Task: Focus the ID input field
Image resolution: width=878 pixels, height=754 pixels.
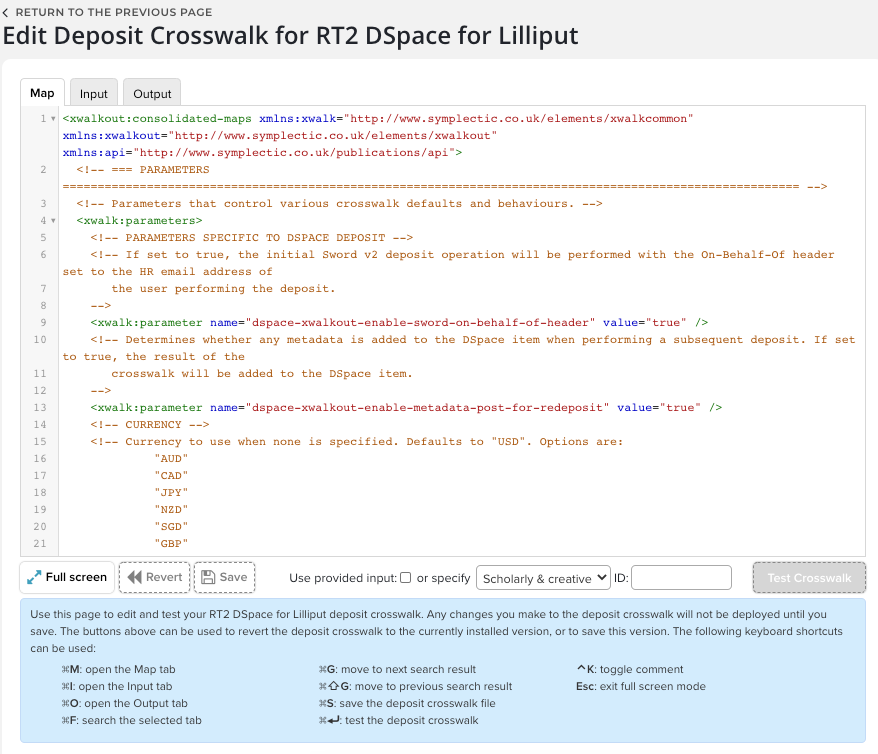Action: tap(681, 578)
